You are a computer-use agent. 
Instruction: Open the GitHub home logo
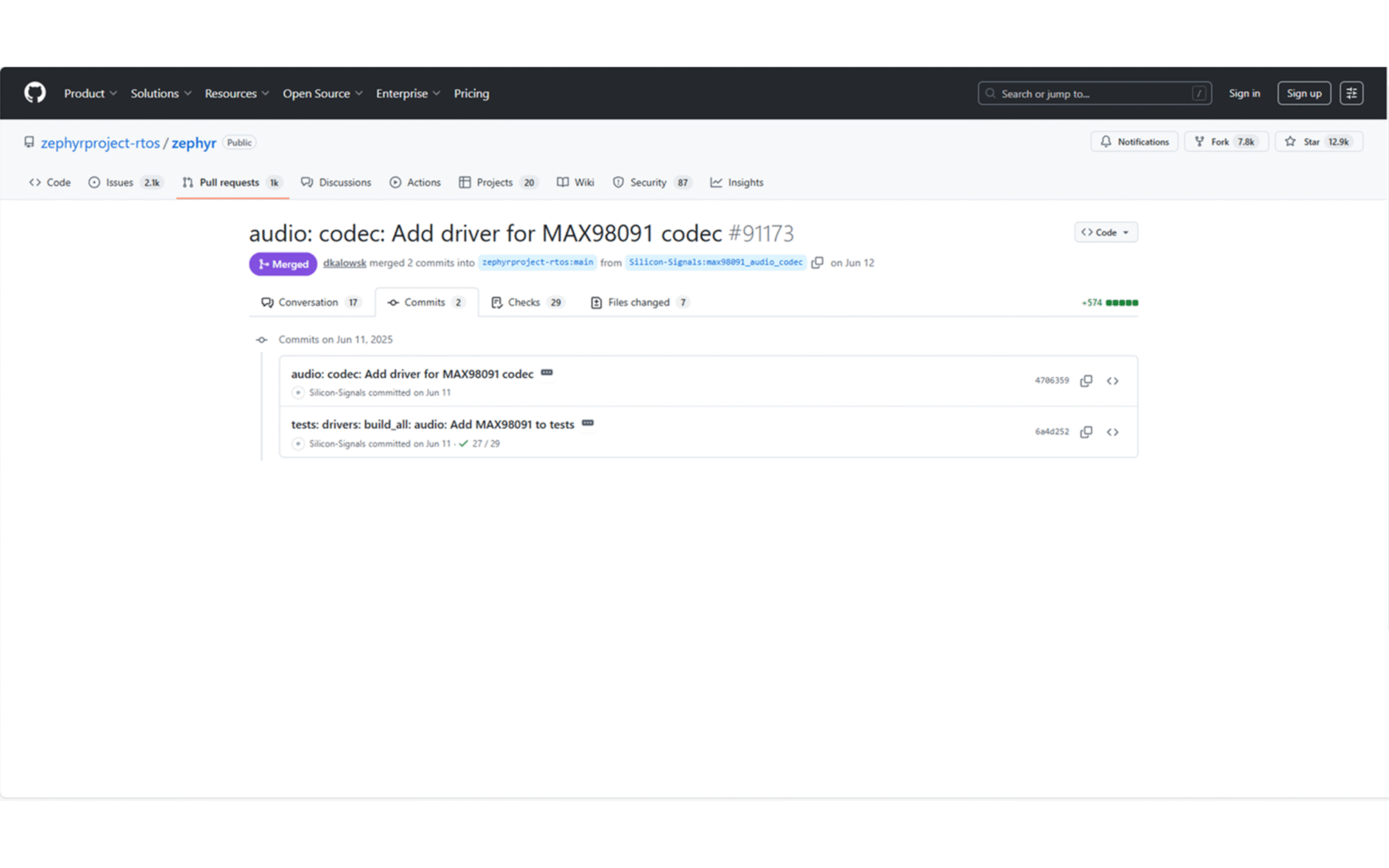[35, 92]
